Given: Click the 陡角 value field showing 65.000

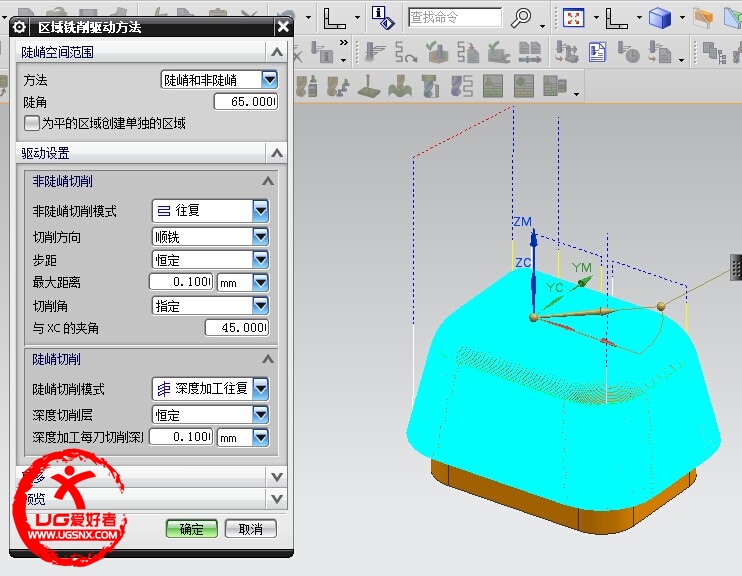Looking at the screenshot, I should tap(245, 102).
